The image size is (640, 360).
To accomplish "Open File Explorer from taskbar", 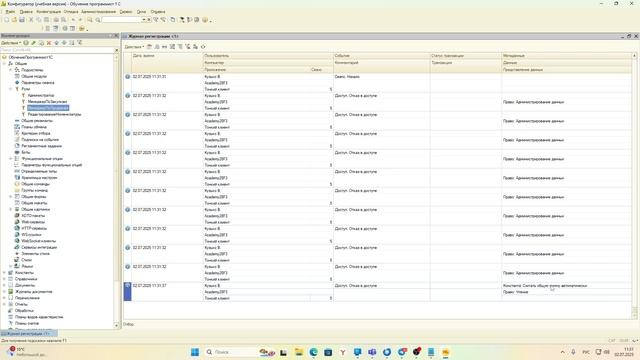I will tap(299, 352).
